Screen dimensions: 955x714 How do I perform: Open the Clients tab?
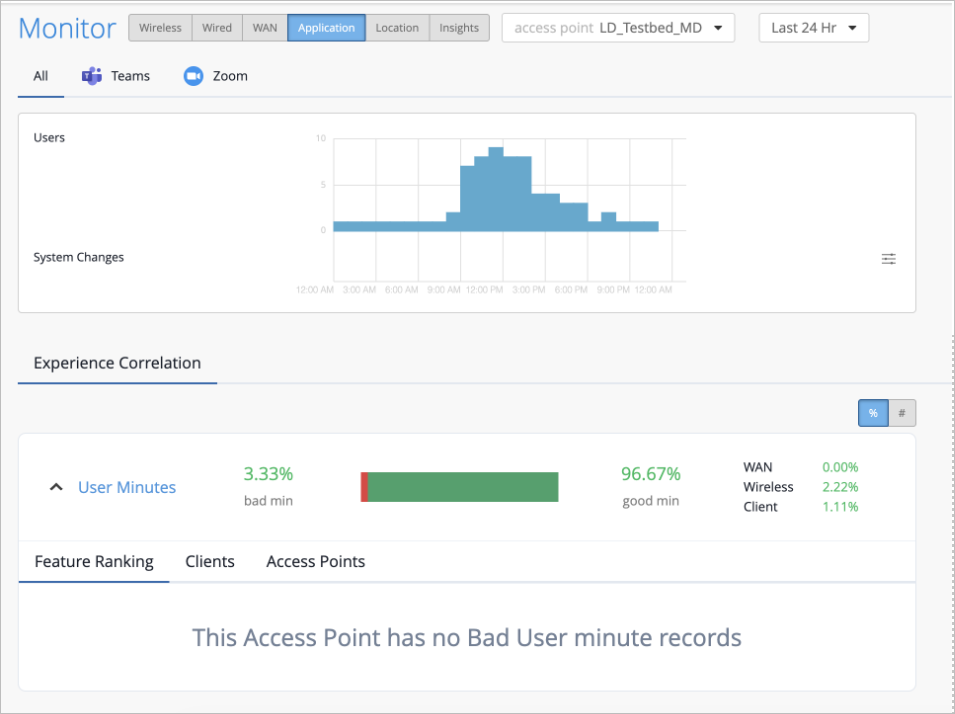[210, 561]
